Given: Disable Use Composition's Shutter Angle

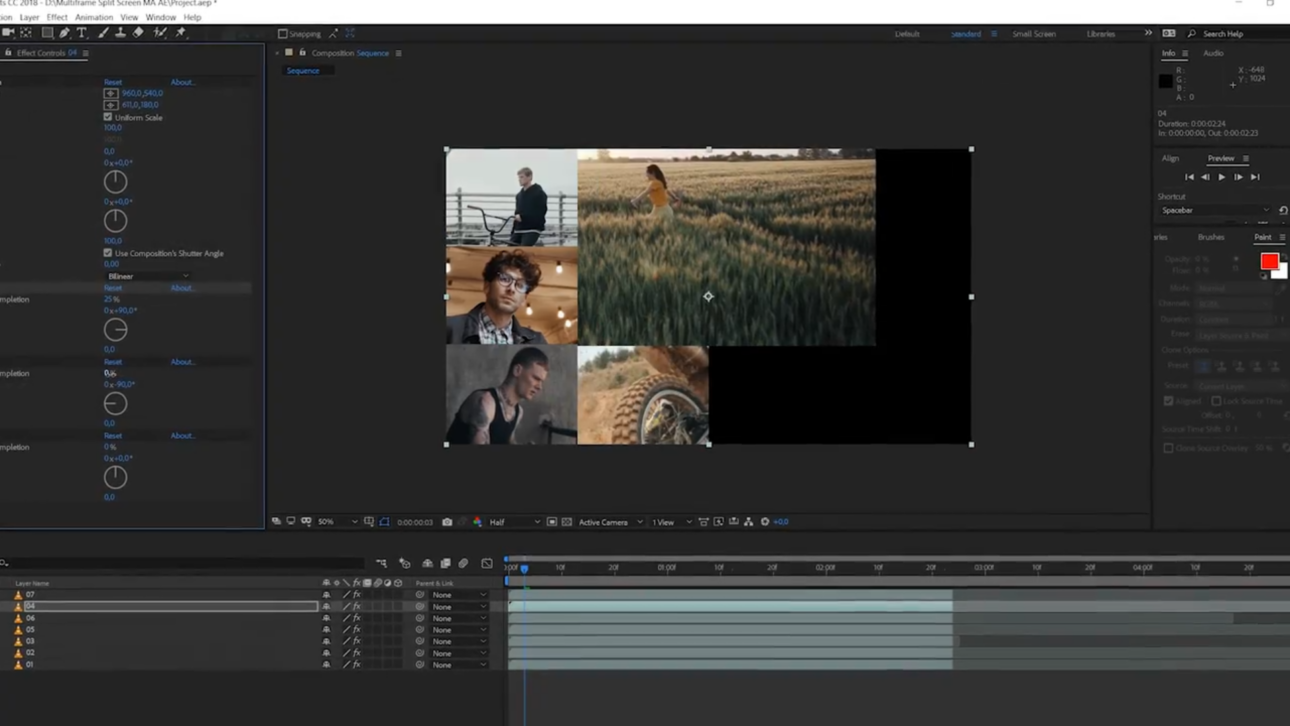Looking at the screenshot, I should pyautogui.click(x=107, y=253).
